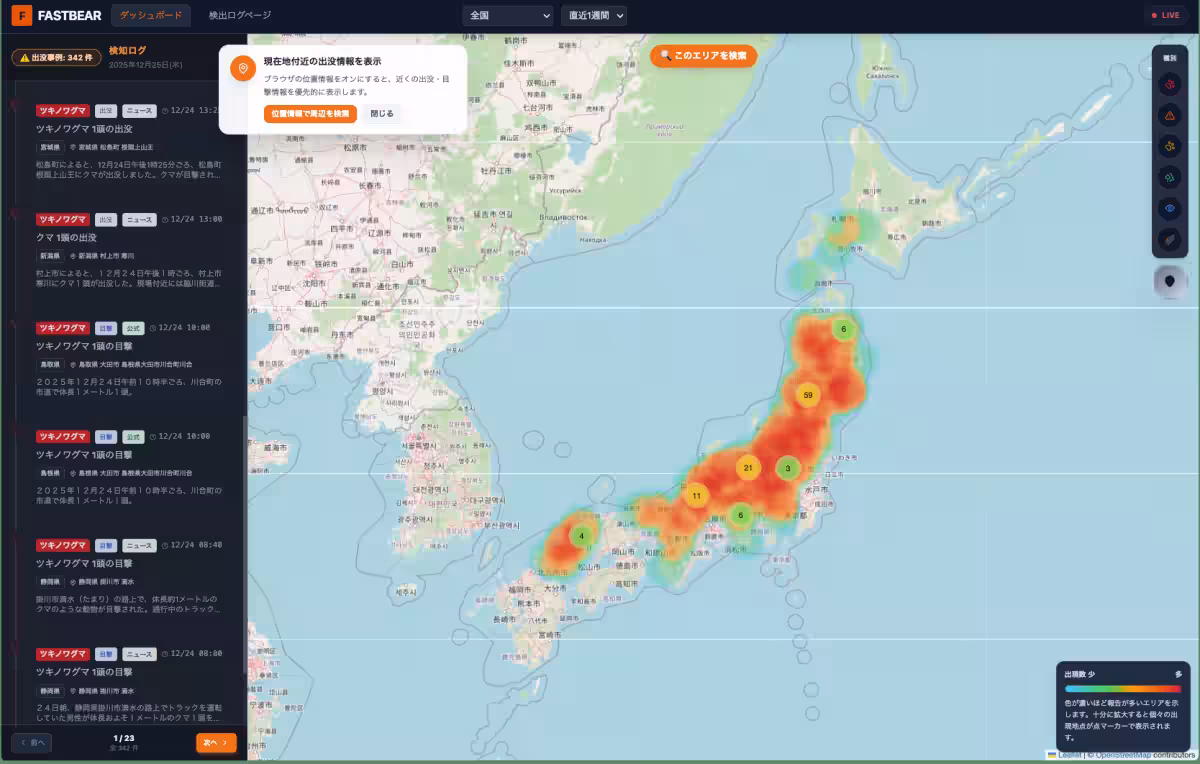Click the 位置情報で周辺を検索 button
Viewport: 1200px width, 764px height.
[x=310, y=114]
